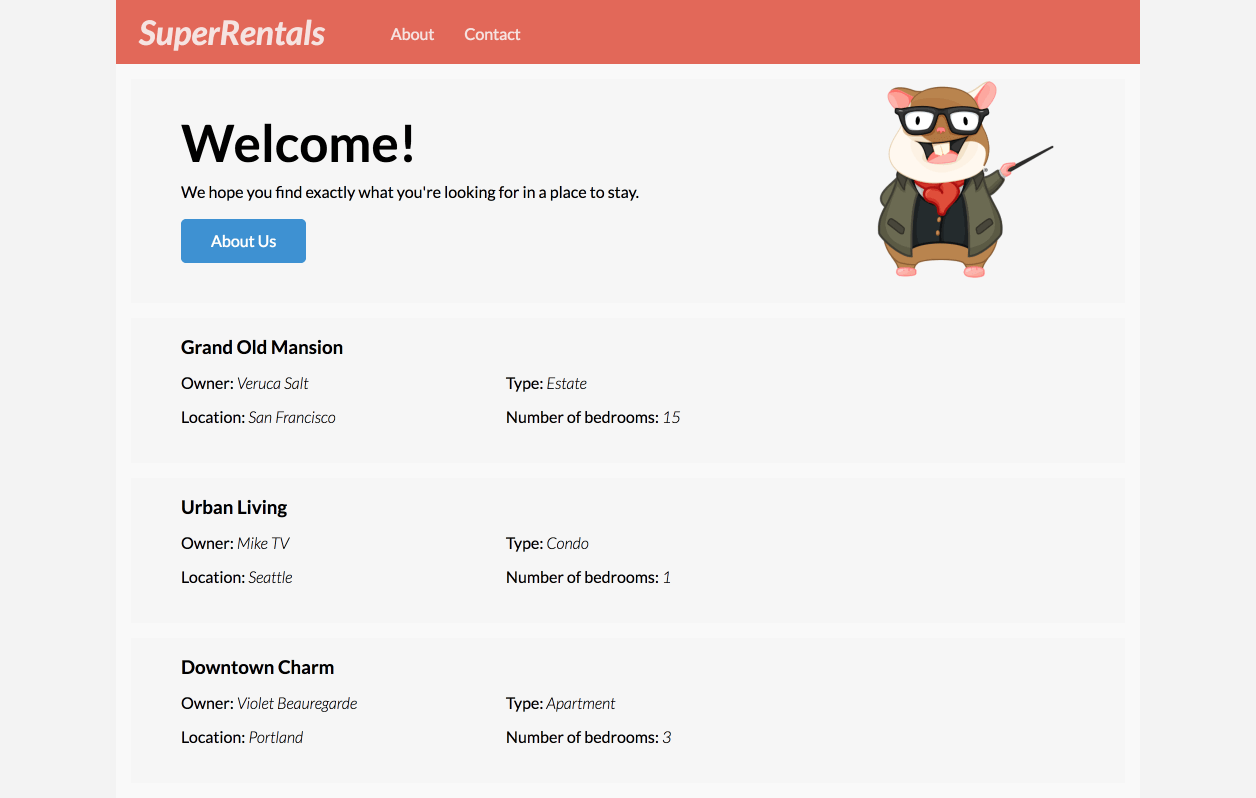Select the Urban Living listing title

click(x=234, y=507)
